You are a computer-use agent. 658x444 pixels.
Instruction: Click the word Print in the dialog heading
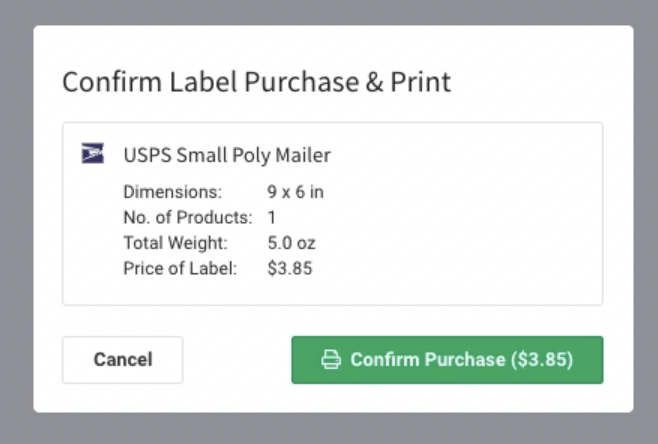tap(420, 81)
